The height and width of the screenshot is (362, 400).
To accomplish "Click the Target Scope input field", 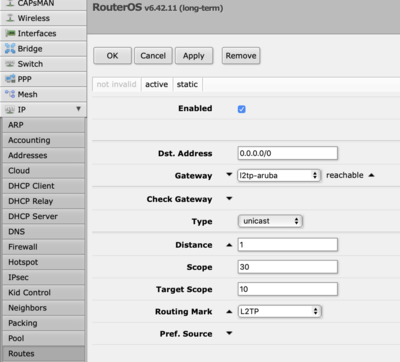I will (x=288, y=289).
